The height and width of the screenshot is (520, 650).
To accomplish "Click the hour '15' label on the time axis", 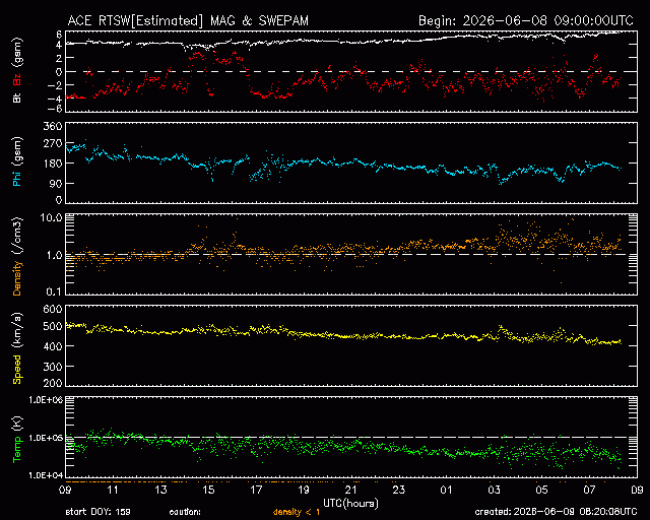I will point(209,490).
